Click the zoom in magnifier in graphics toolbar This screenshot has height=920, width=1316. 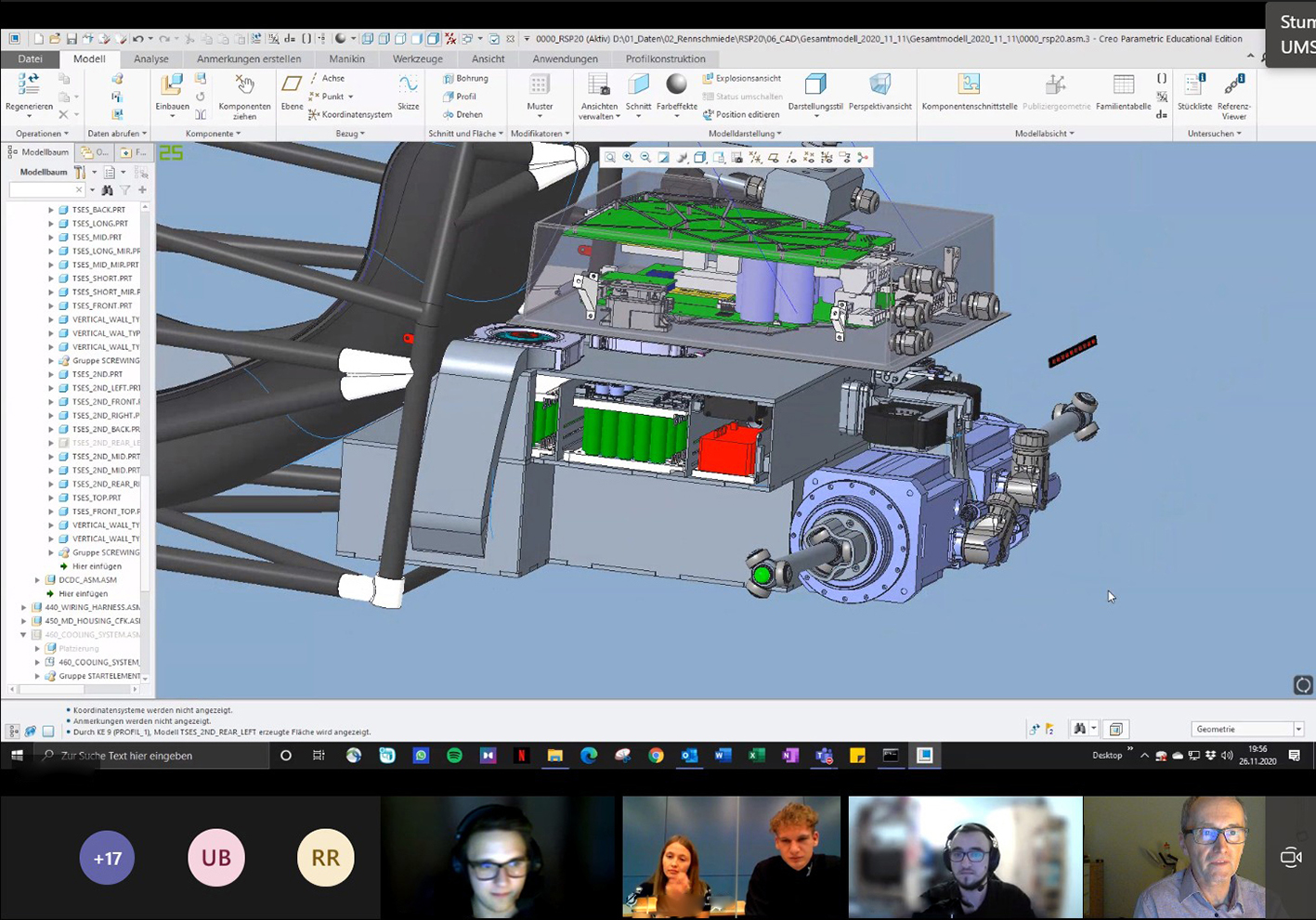[628, 158]
